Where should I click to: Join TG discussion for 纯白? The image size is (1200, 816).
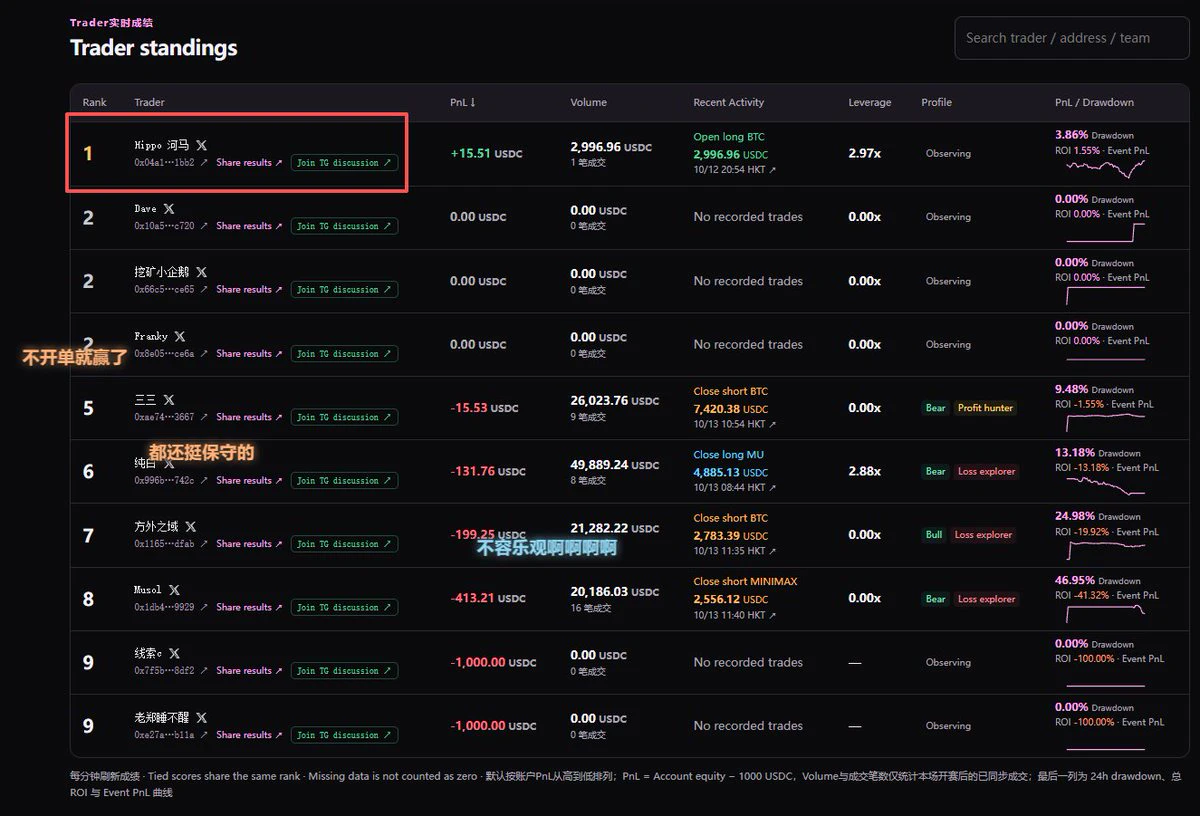point(344,481)
